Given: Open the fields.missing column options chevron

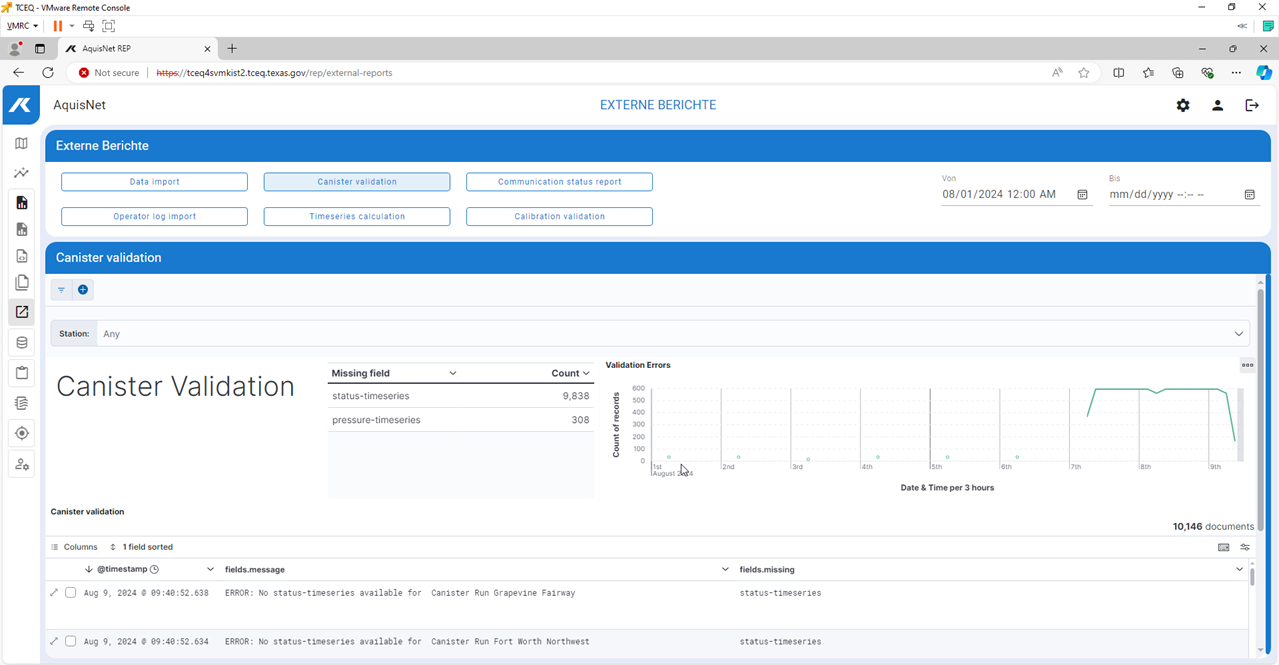Looking at the screenshot, I should pyautogui.click(x=1239, y=569).
